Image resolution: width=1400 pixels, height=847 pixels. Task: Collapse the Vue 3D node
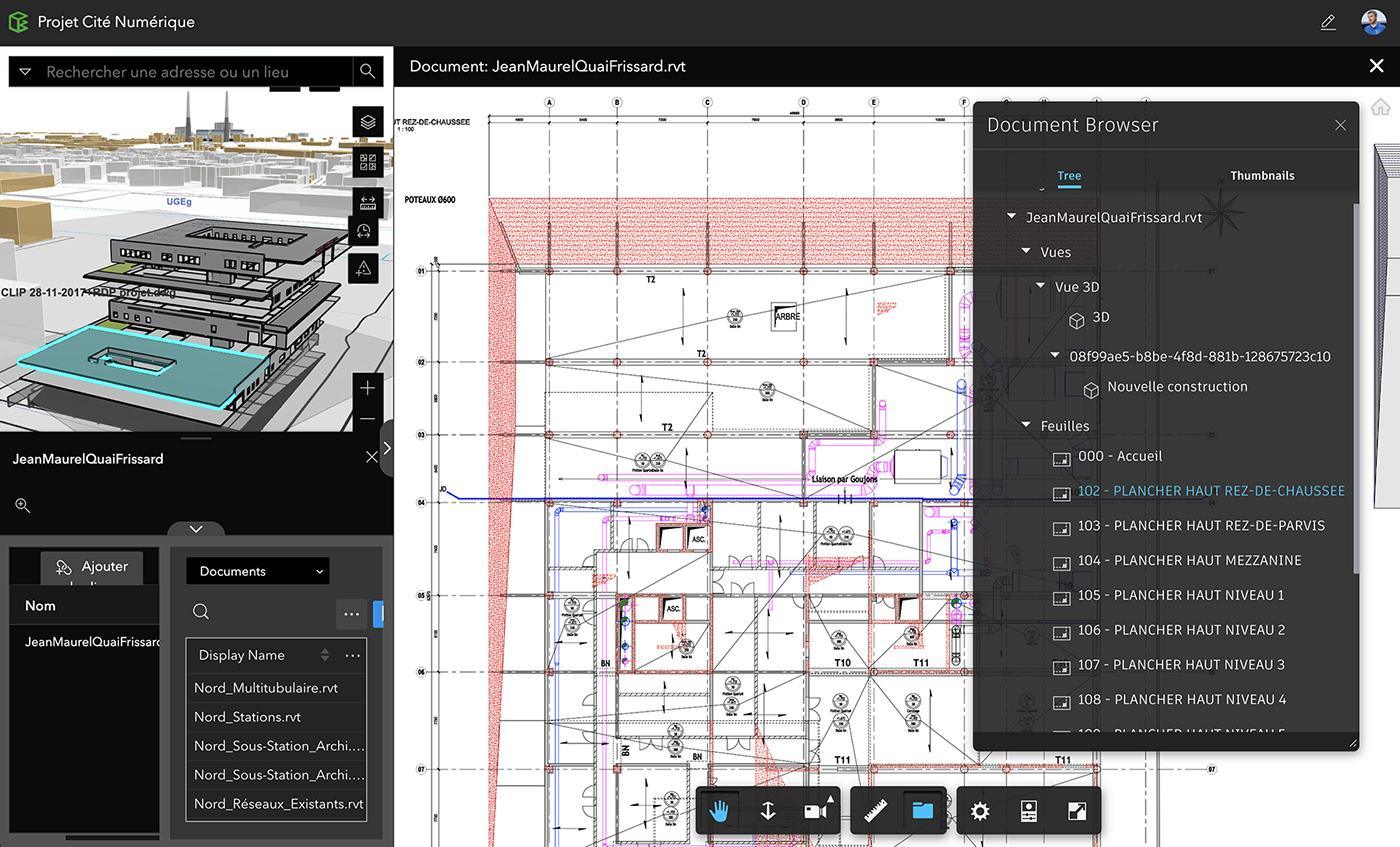pyautogui.click(x=1041, y=287)
